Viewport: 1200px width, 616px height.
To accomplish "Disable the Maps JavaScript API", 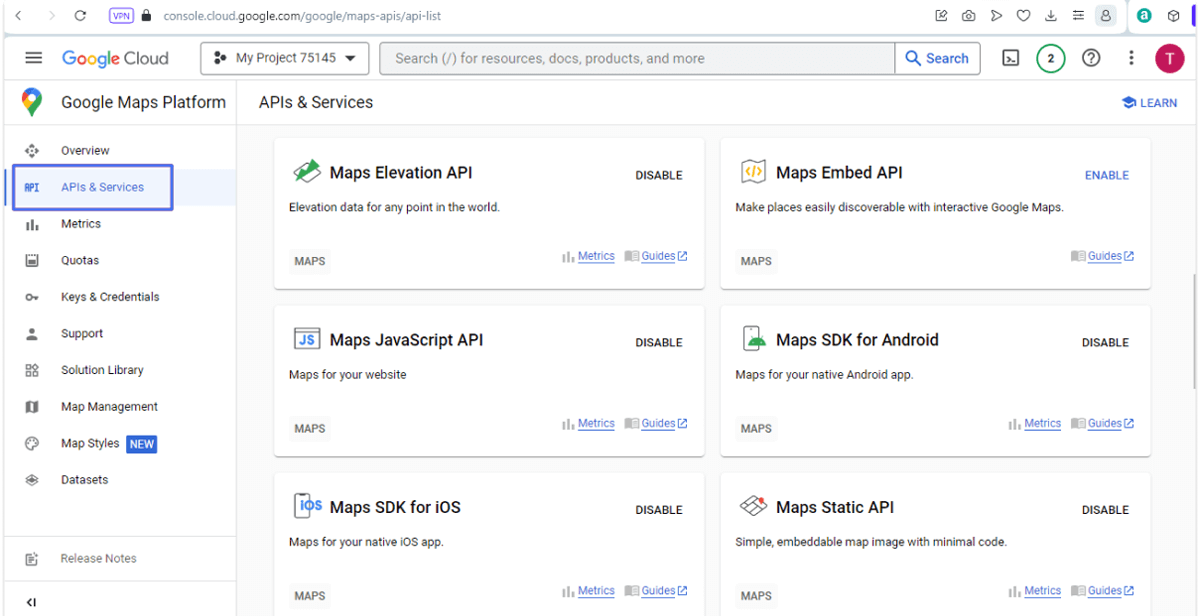I will pos(659,342).
